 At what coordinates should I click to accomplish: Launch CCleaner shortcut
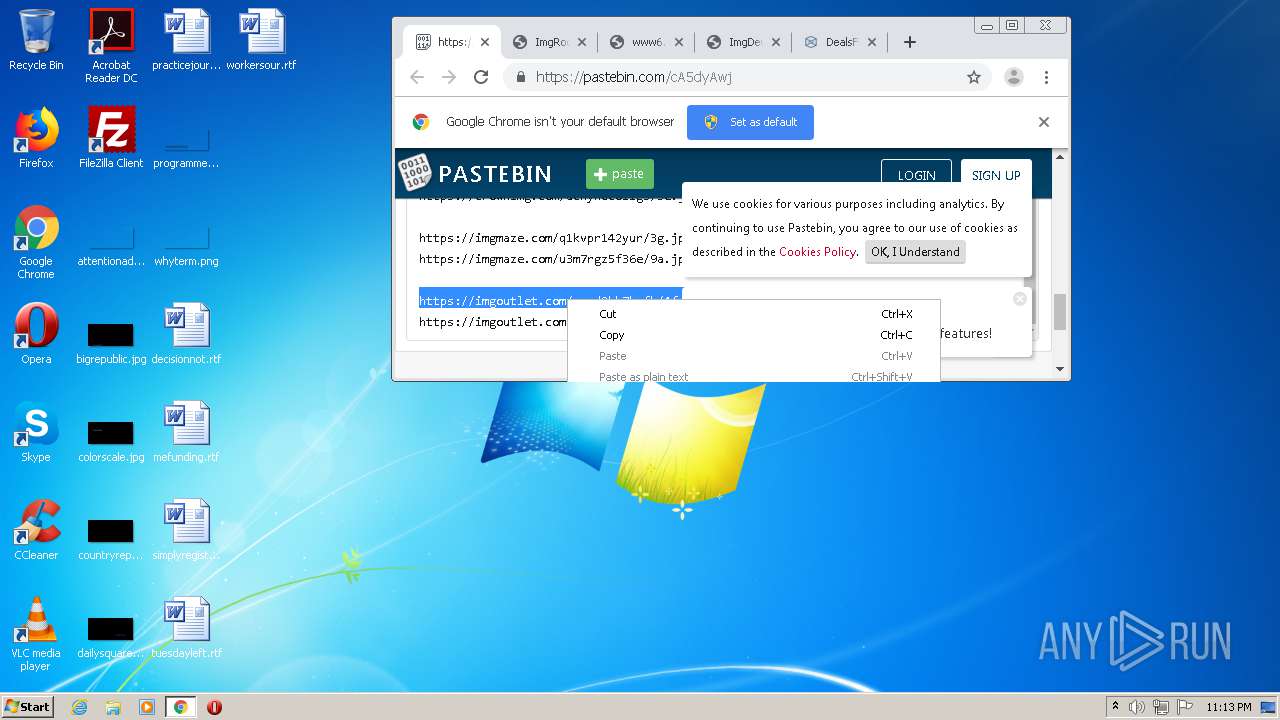point(36,530)
